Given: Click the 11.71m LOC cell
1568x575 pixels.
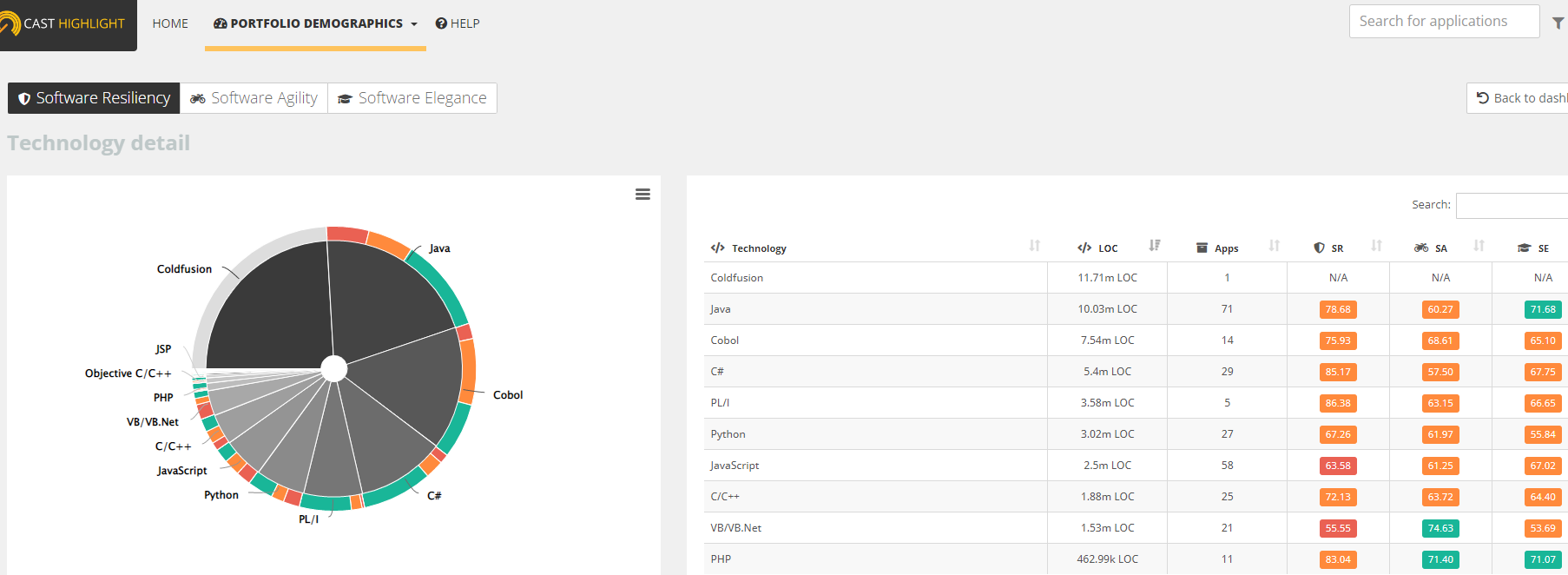Looking at the screenshot, I should pyautogui.click(x=1107, y=278).
